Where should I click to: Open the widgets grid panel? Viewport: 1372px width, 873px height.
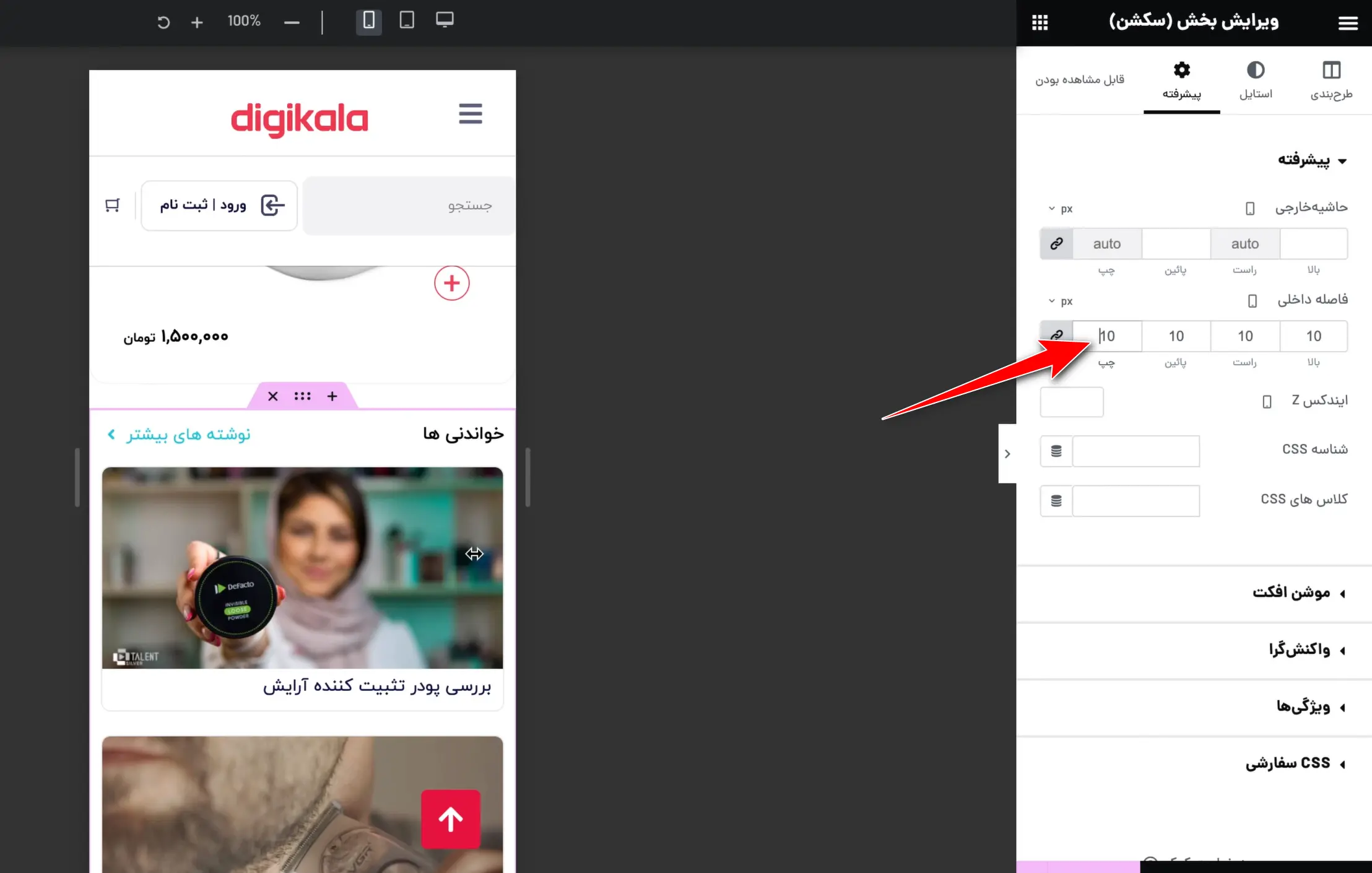tap(1040, 23)
